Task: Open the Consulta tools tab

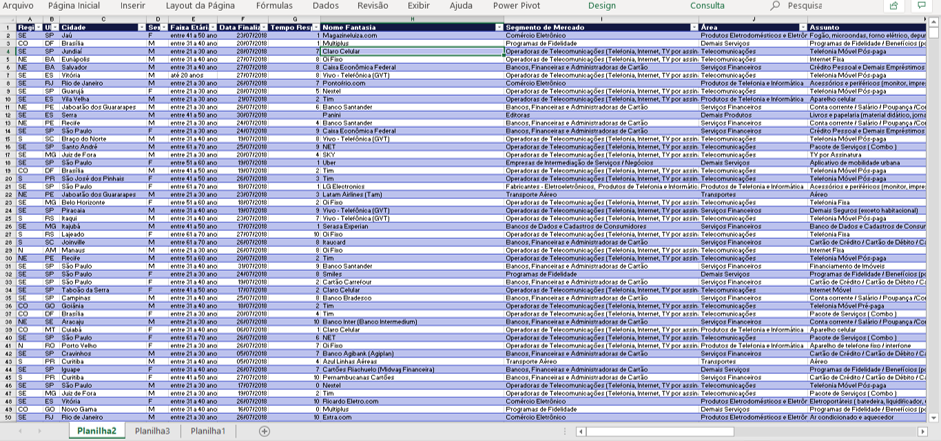Action: pos(707,6)
